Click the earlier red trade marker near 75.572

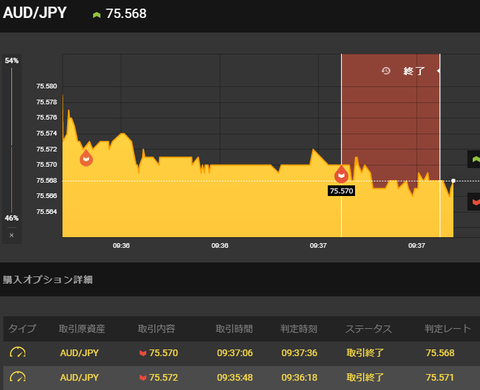coord(86,158)
